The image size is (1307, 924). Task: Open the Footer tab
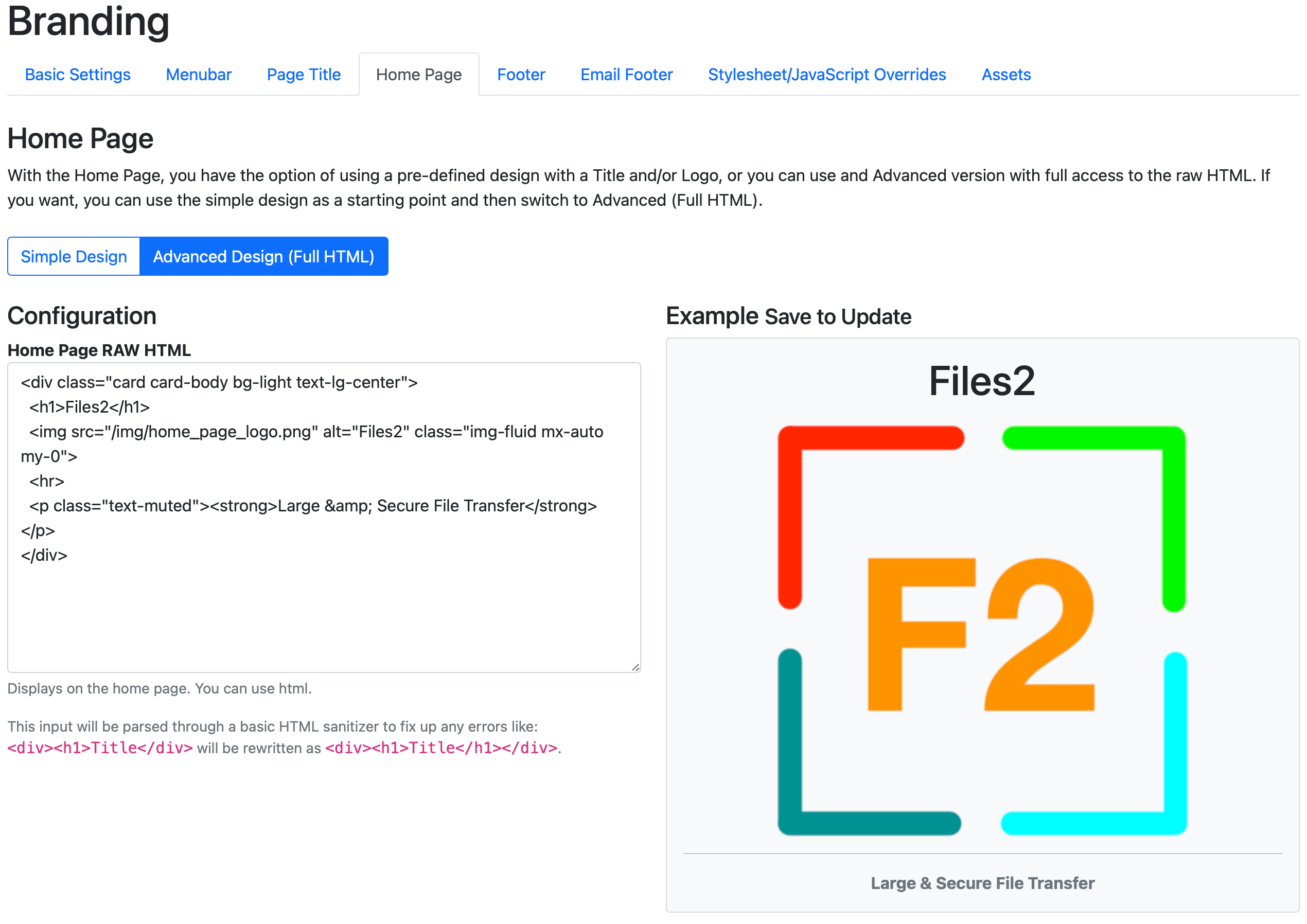coord(521,74)
